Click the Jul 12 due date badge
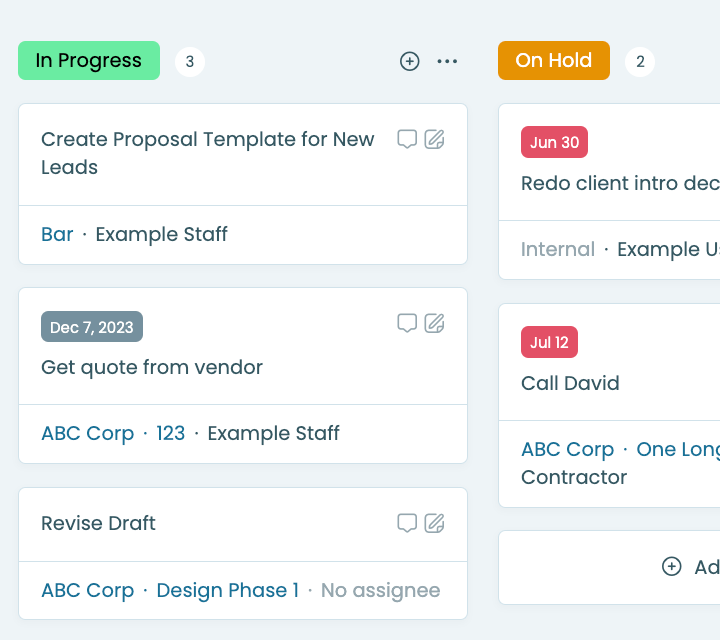720x640 pixels. pos(549,342)
